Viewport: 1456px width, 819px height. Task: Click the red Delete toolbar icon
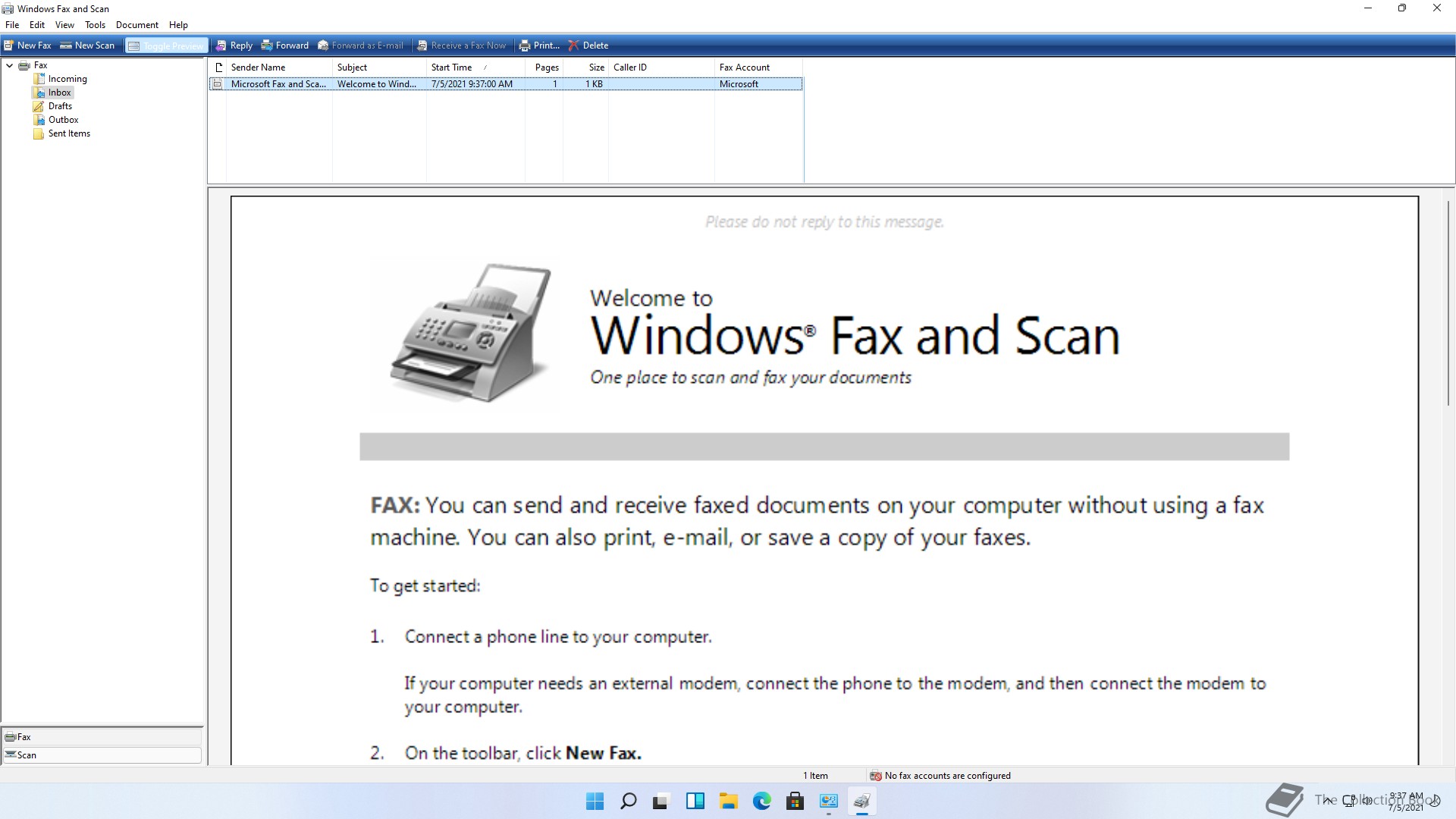[x=574, y=45]
